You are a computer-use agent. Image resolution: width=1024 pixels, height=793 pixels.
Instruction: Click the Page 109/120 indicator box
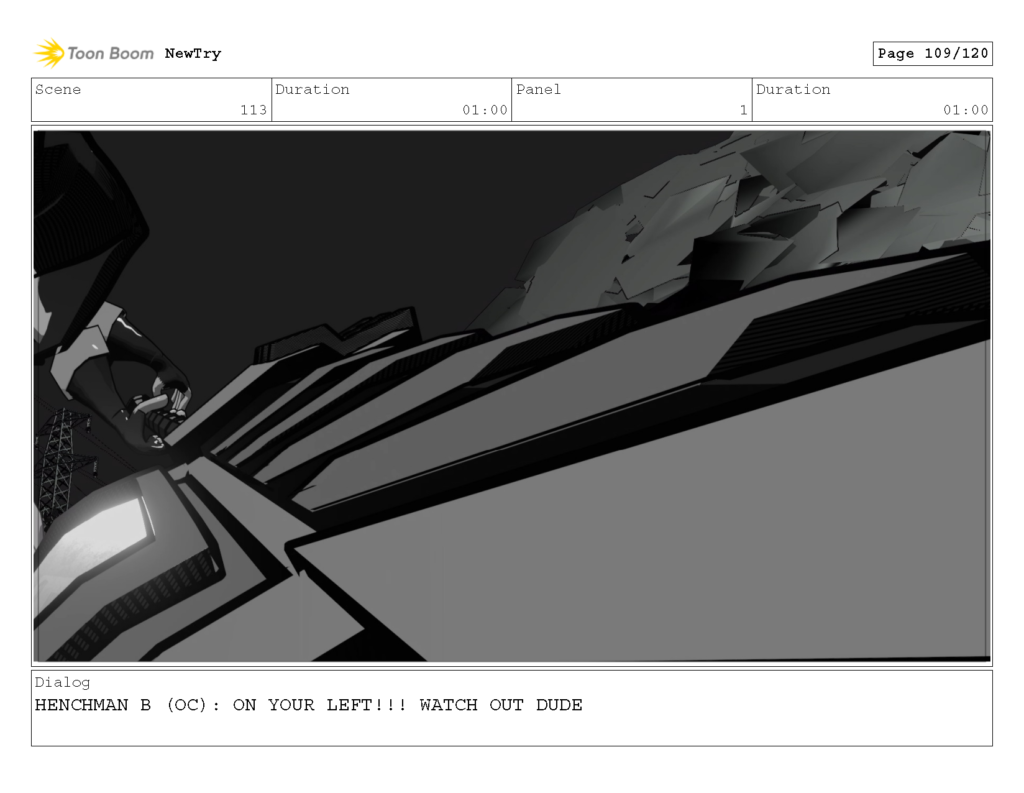[x=932, y=54]
